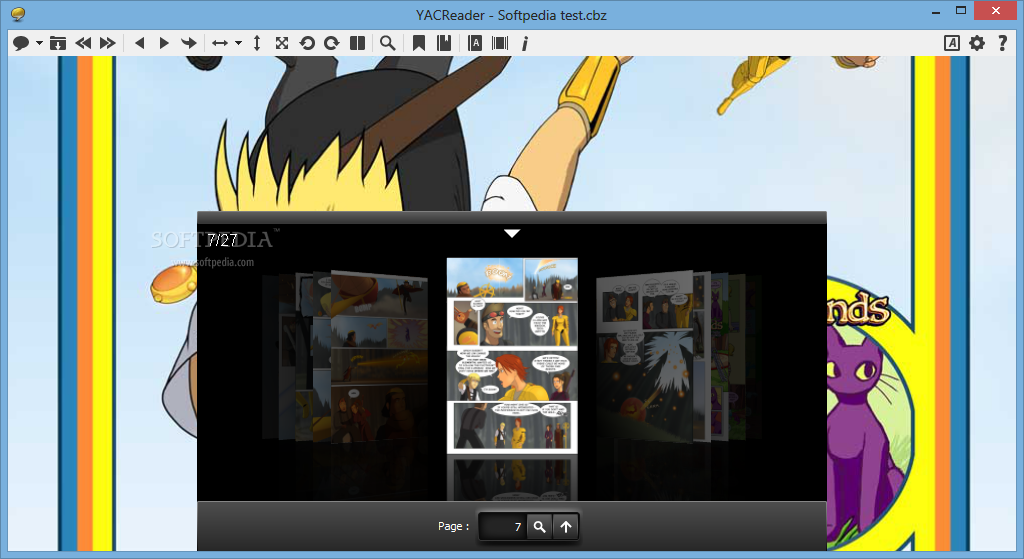
Task: Click the curved go-to-page arrow icon
Action: pos(189,43)
